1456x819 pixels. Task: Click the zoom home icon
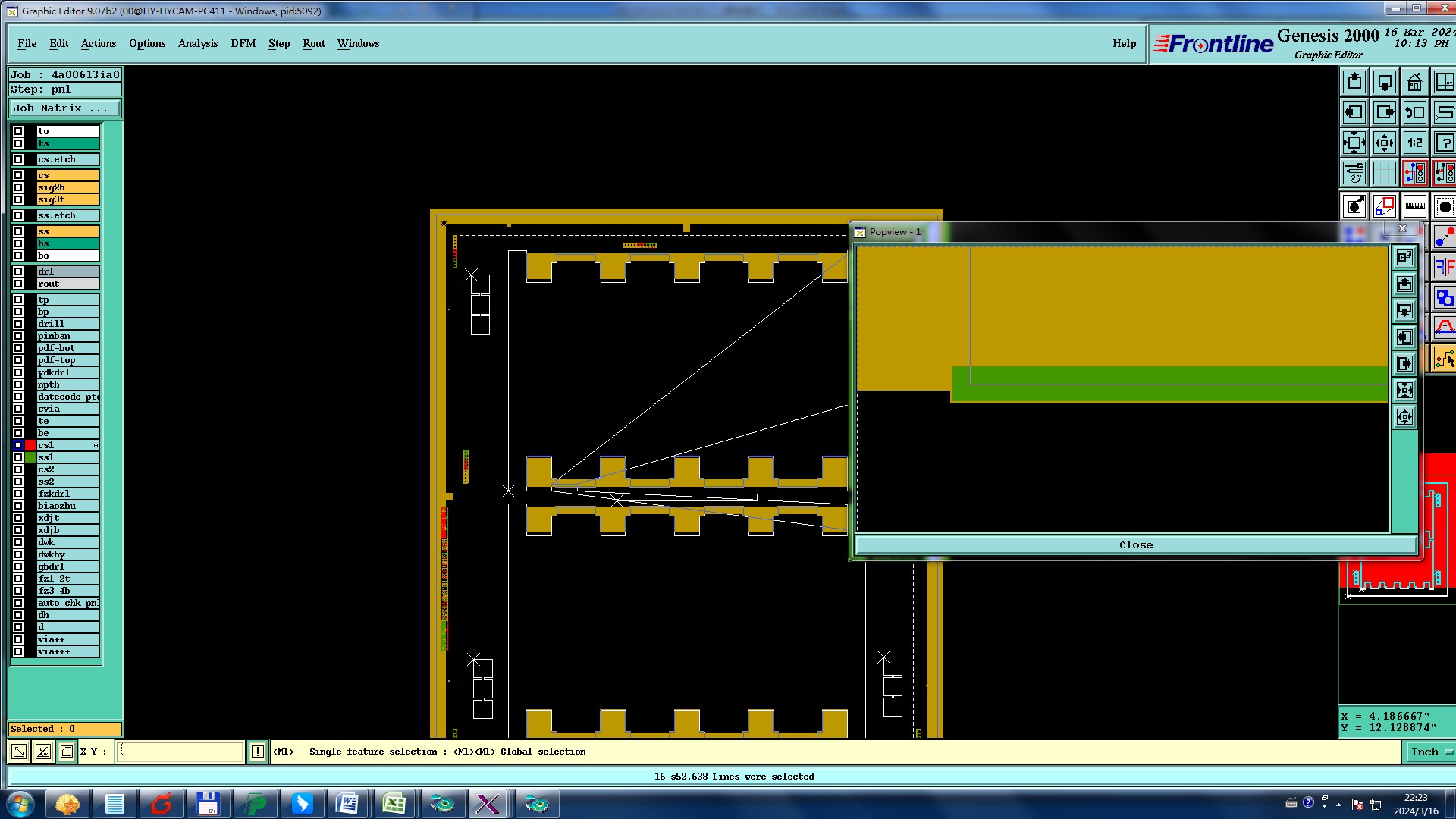coord(1415,82)
